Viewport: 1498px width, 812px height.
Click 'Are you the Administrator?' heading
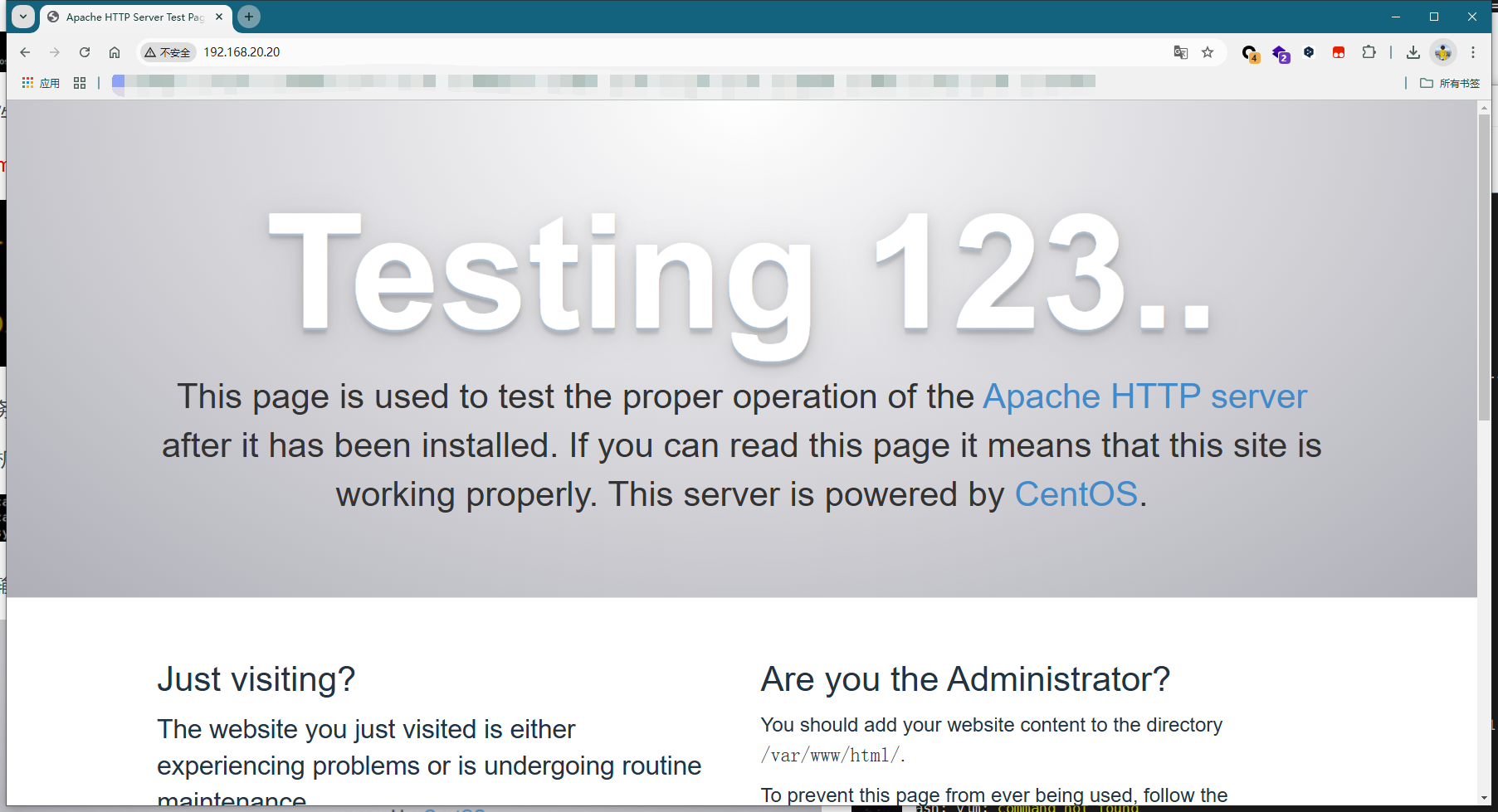[965, 679]
